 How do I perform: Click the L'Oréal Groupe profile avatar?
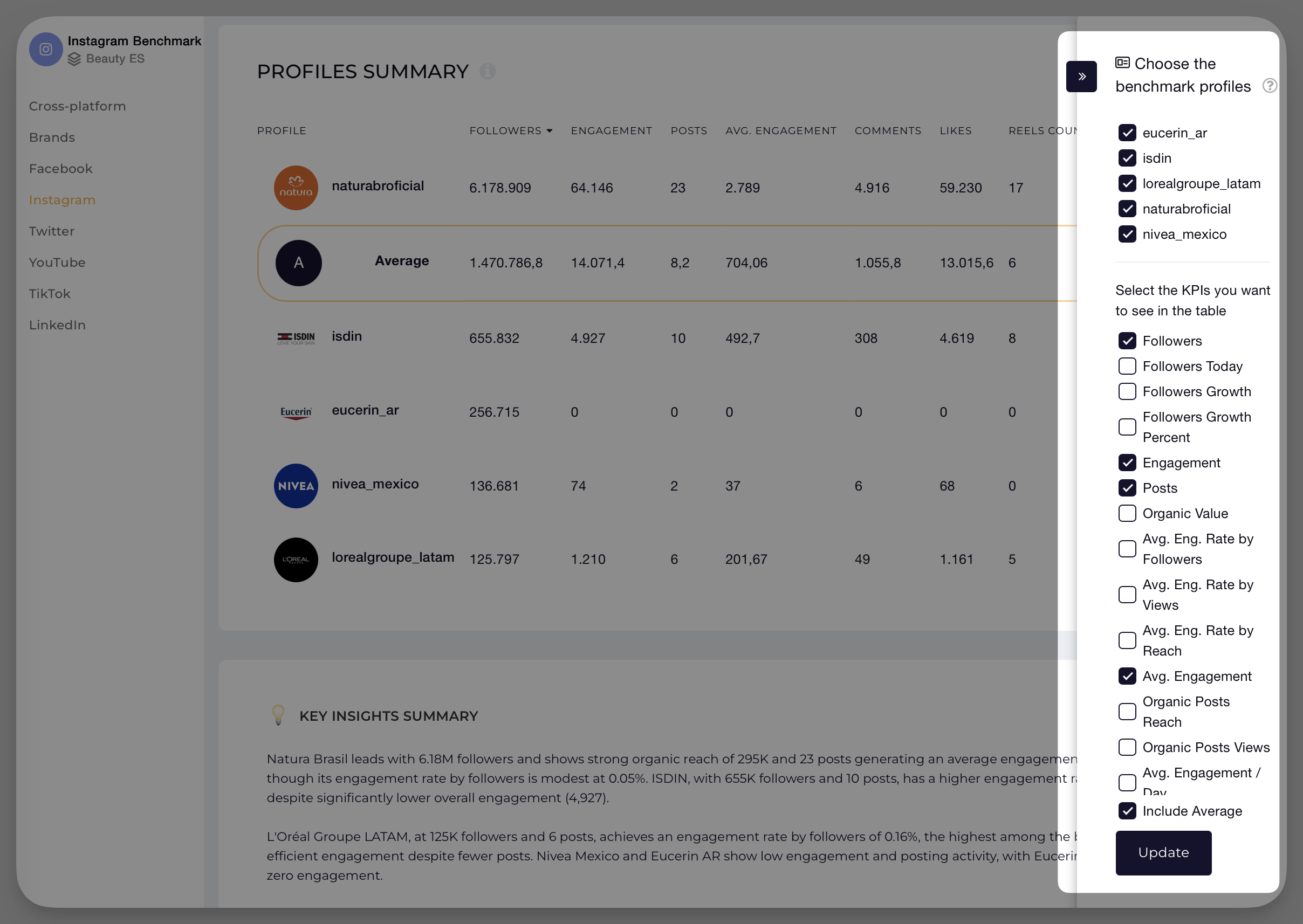pos(296,559)
